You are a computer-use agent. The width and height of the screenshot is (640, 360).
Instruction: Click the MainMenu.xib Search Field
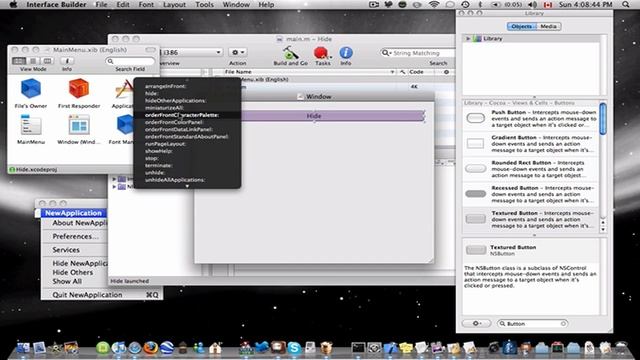(130, 61)
